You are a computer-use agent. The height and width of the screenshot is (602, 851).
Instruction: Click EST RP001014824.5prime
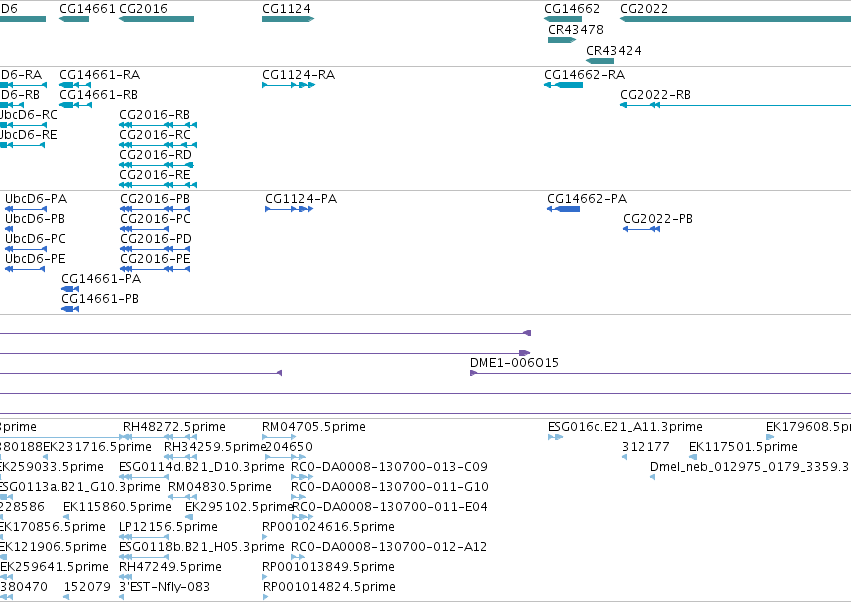(x=329, y=587)
